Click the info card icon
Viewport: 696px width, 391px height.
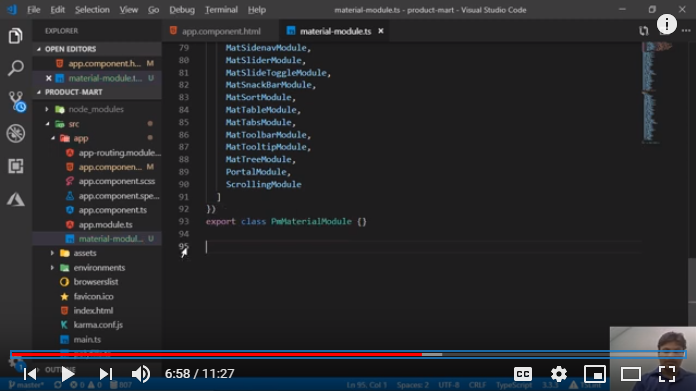point(667,24)
